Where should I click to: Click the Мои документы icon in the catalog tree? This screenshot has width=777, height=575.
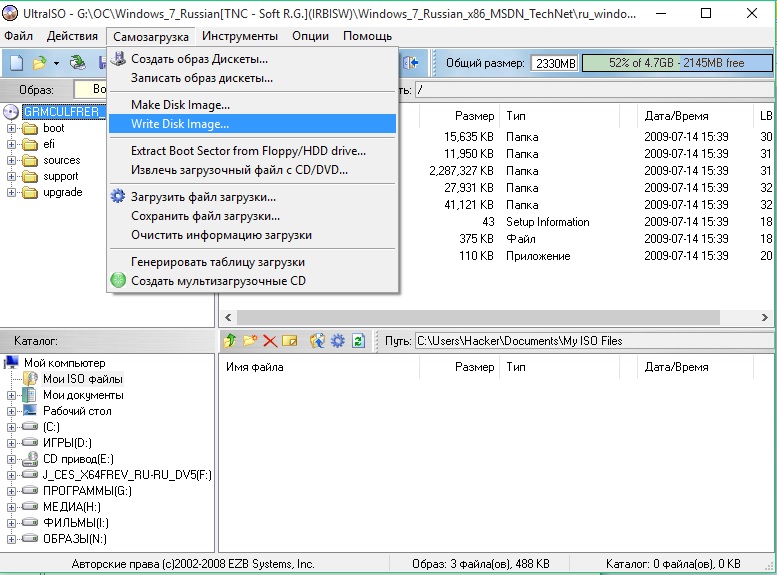tap(30, 395)
